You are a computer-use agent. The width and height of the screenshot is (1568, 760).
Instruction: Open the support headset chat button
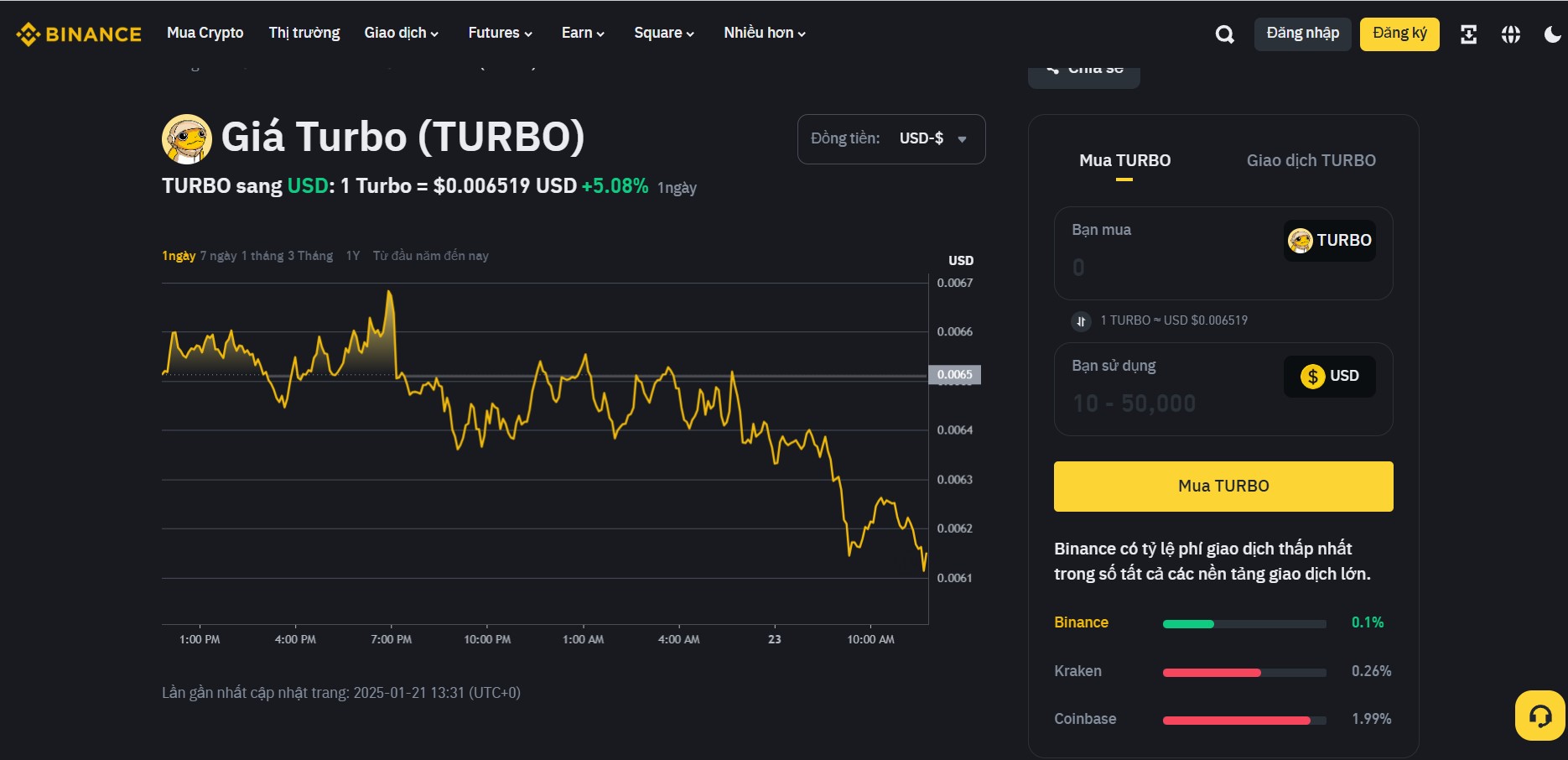pos(1540,716)
